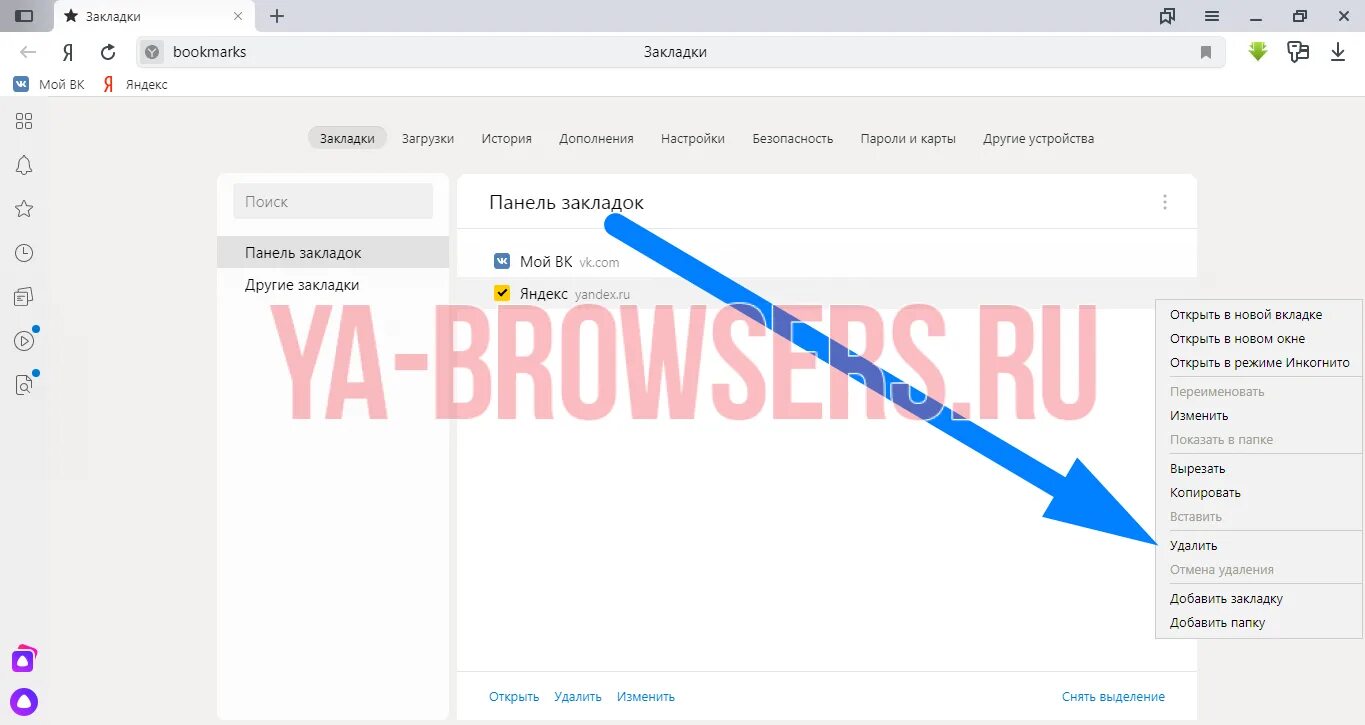The height and width of the screenshot is (725, 1365).
Task: Choose Изменить in the context menu
Action: tap(1199, 415)
